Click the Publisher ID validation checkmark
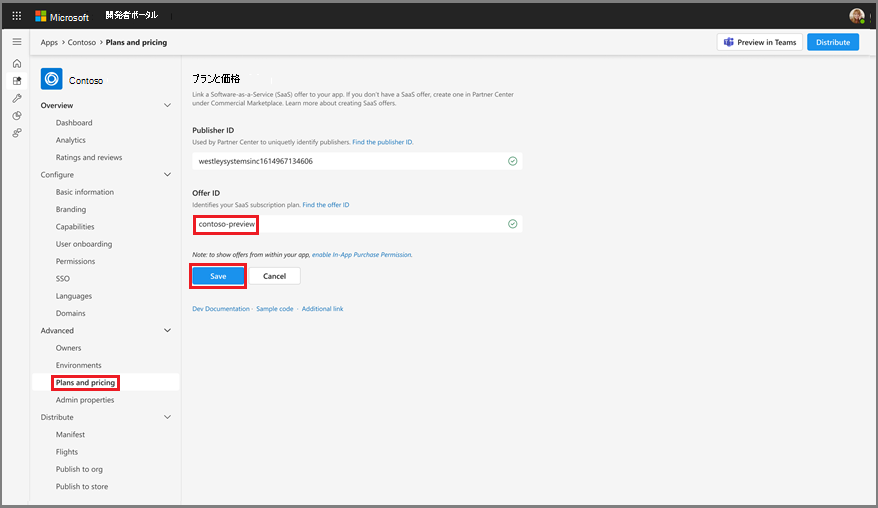Viewport: 878px width, 508px height. pos(512,161)
